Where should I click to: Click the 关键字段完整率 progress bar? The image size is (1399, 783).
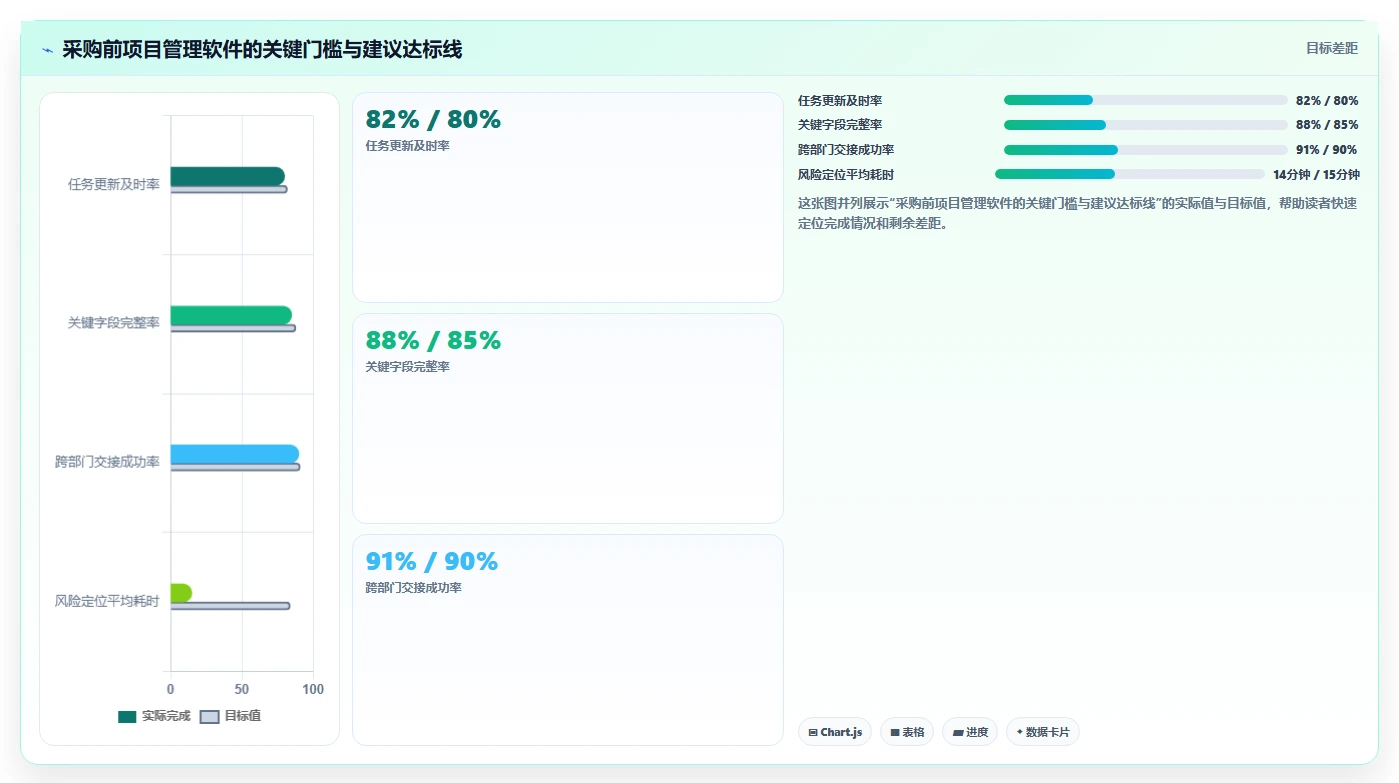click(1145, 125)
